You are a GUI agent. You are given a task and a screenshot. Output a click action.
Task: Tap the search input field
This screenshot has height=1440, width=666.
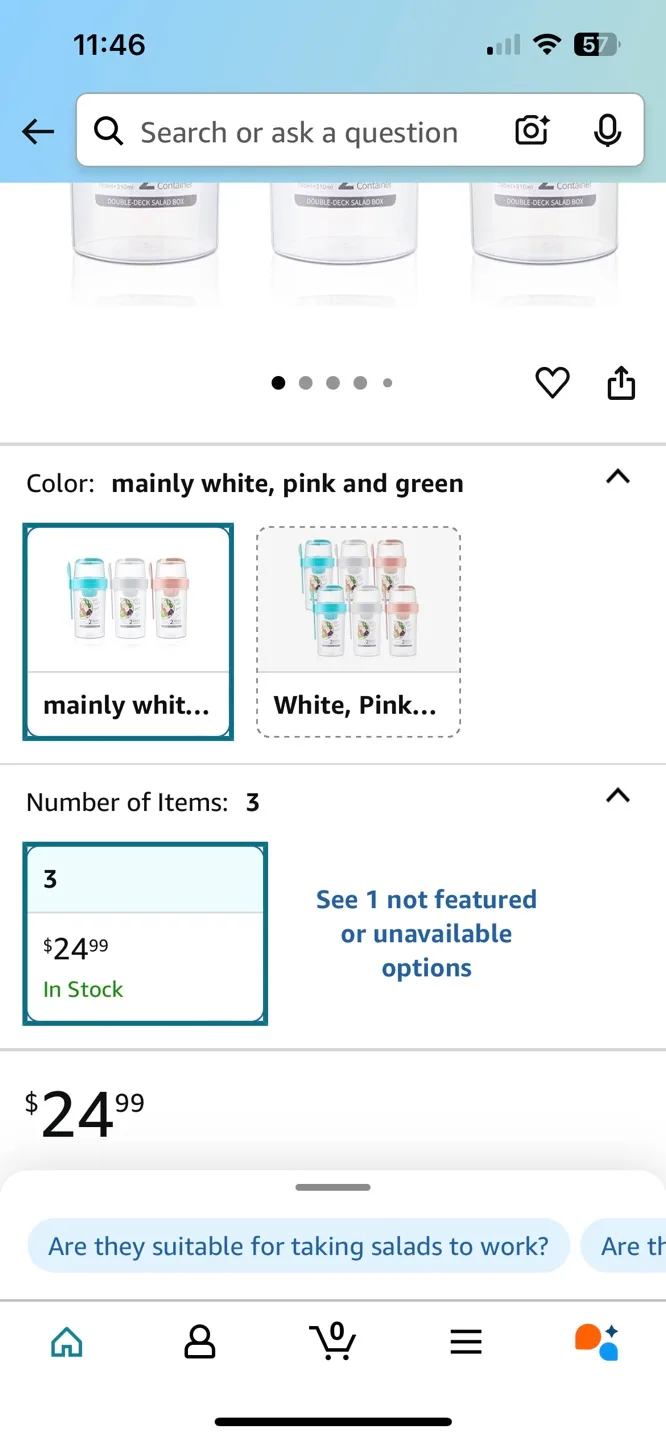point(300,132)
